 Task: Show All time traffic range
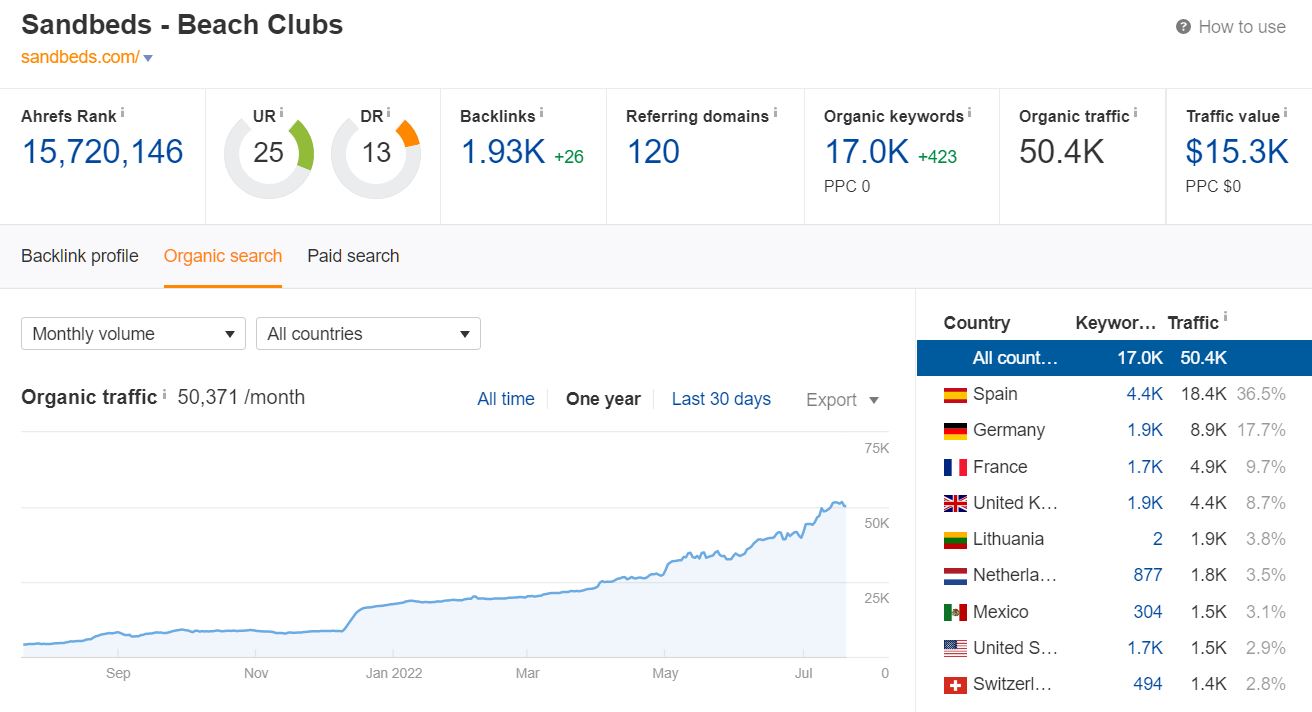pyautogui.click(x=506, y=399)
